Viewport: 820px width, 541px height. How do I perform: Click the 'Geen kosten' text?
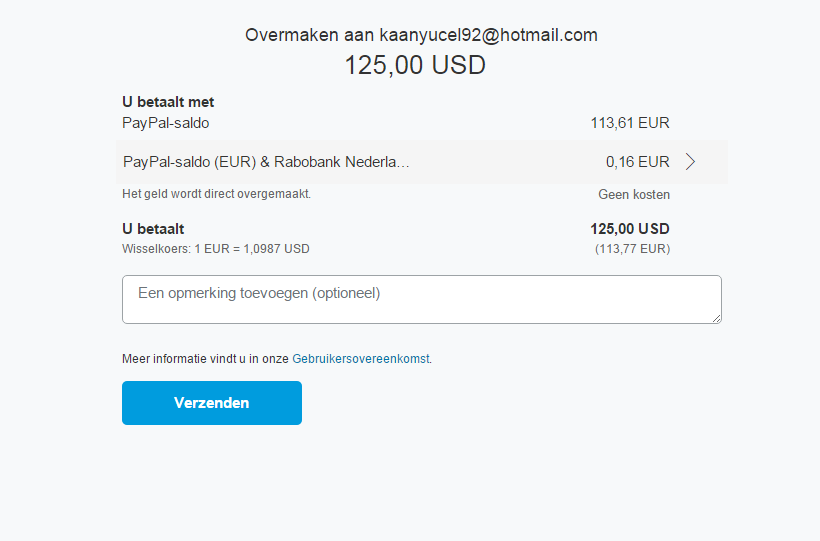(x=634, y=195)
